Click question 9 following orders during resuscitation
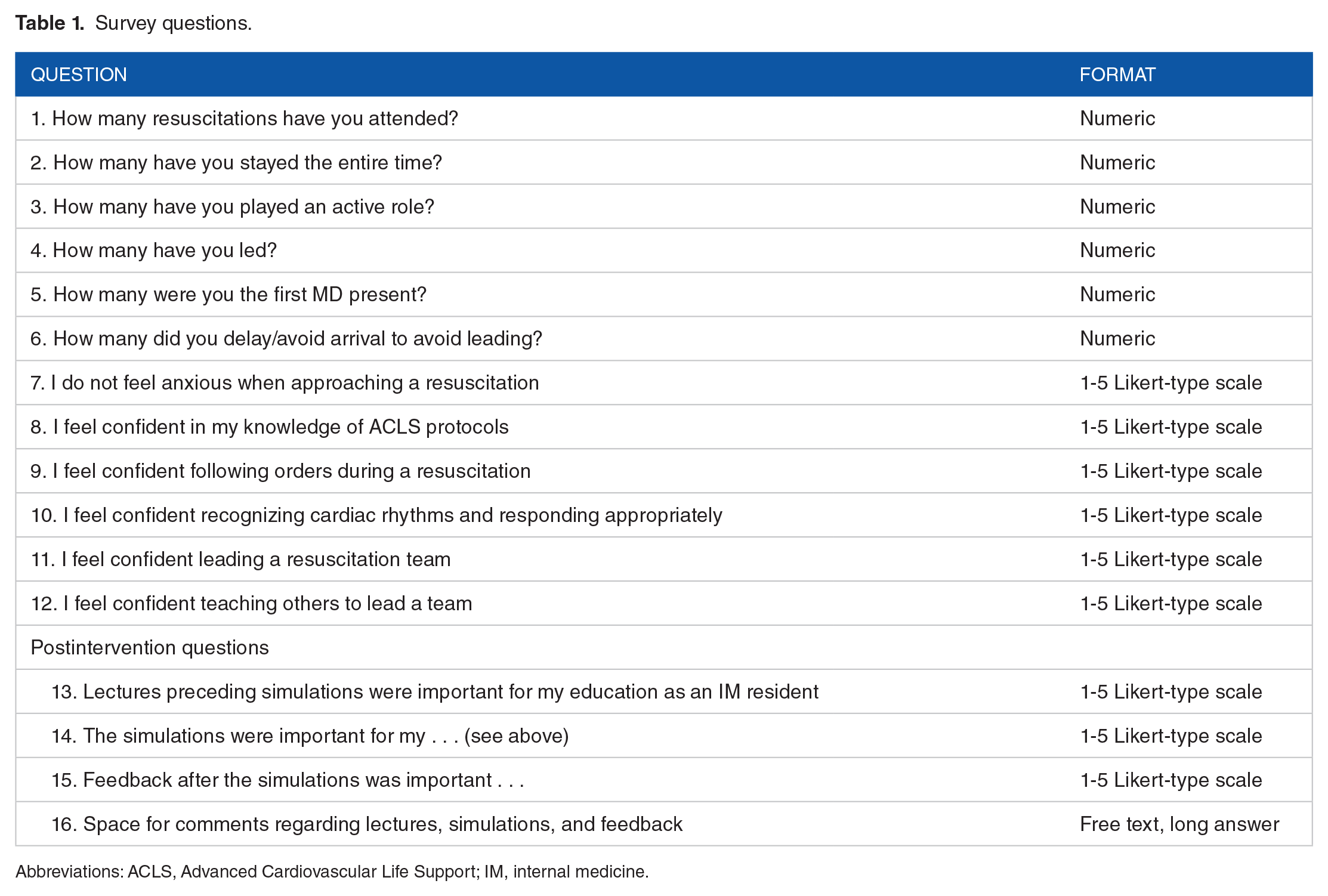The width and height of the screenshot is (1328, 896). (x=280, y=471)
